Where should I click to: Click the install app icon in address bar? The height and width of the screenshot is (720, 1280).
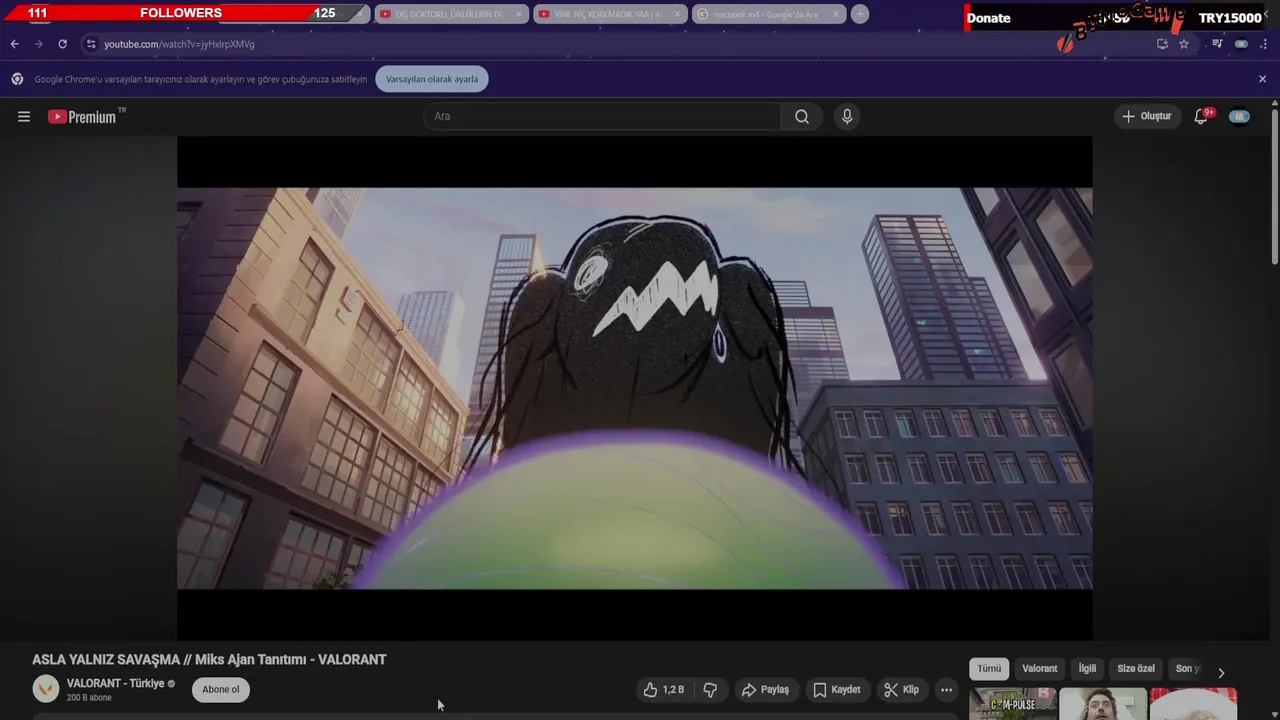click(1162, 44)
